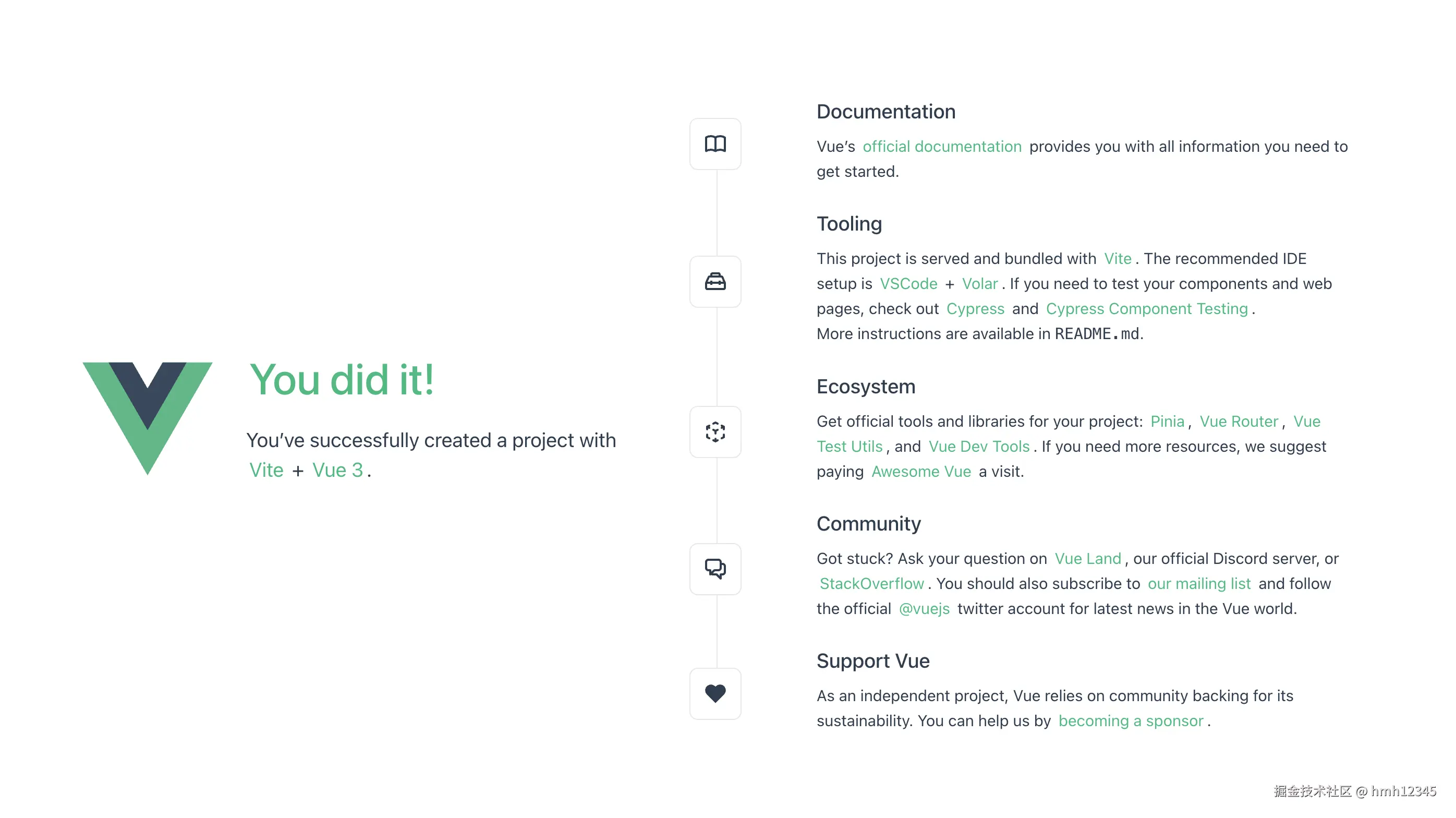This screenshot has width=1456, height=818.
Task: Click the Support Vue heart icon
Action: [715, 694]
